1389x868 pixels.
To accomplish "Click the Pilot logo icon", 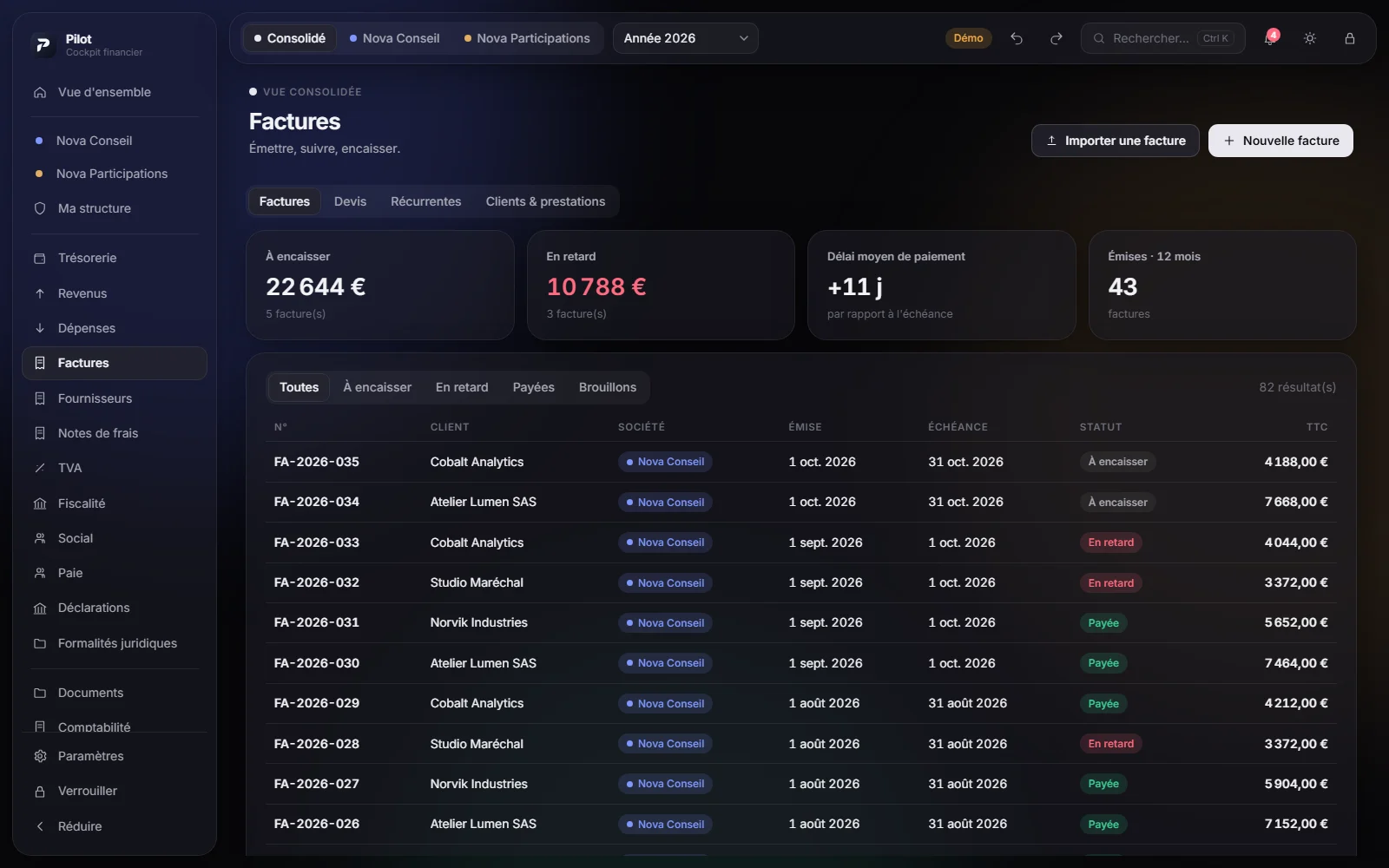I will (43, 44).
